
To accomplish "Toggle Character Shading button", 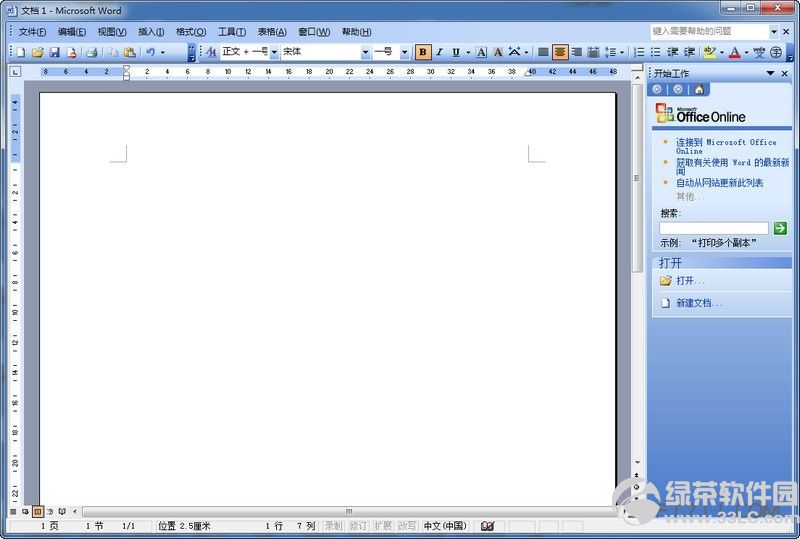I will click(x=498, y=52).
